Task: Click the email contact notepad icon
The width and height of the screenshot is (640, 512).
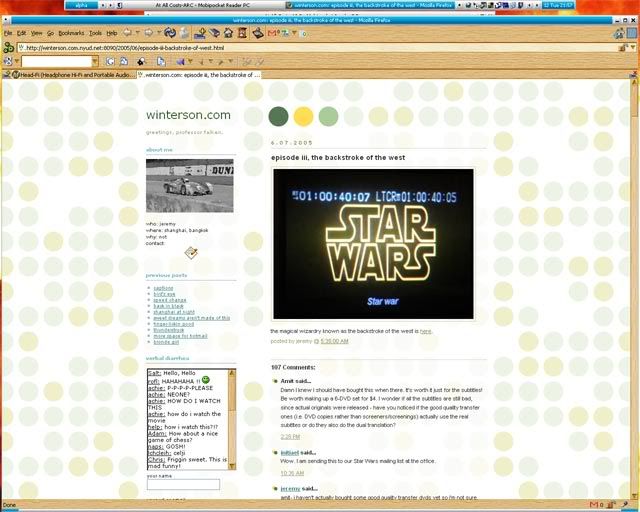Action: pos(191,252)
